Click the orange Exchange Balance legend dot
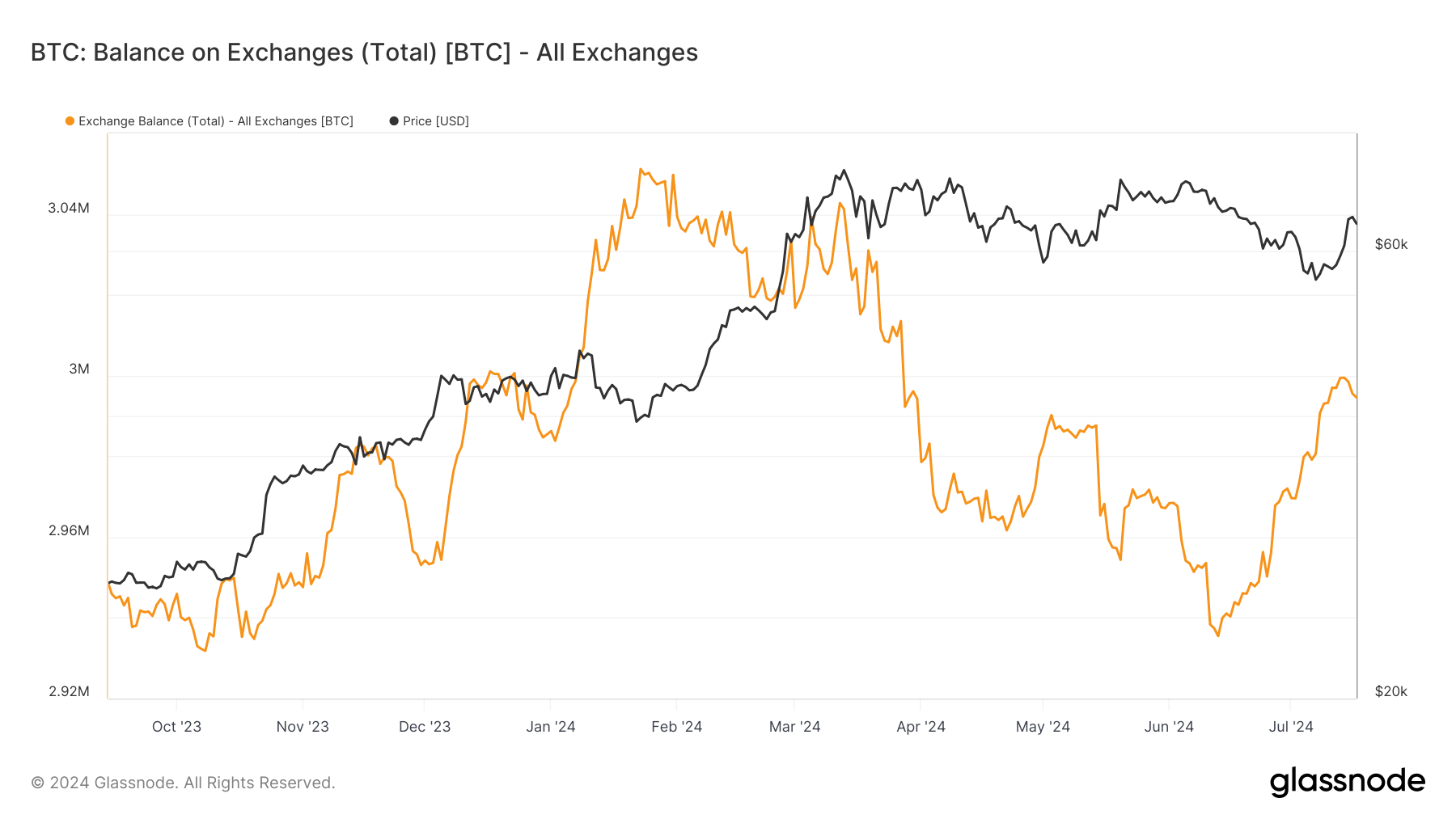 70,121
